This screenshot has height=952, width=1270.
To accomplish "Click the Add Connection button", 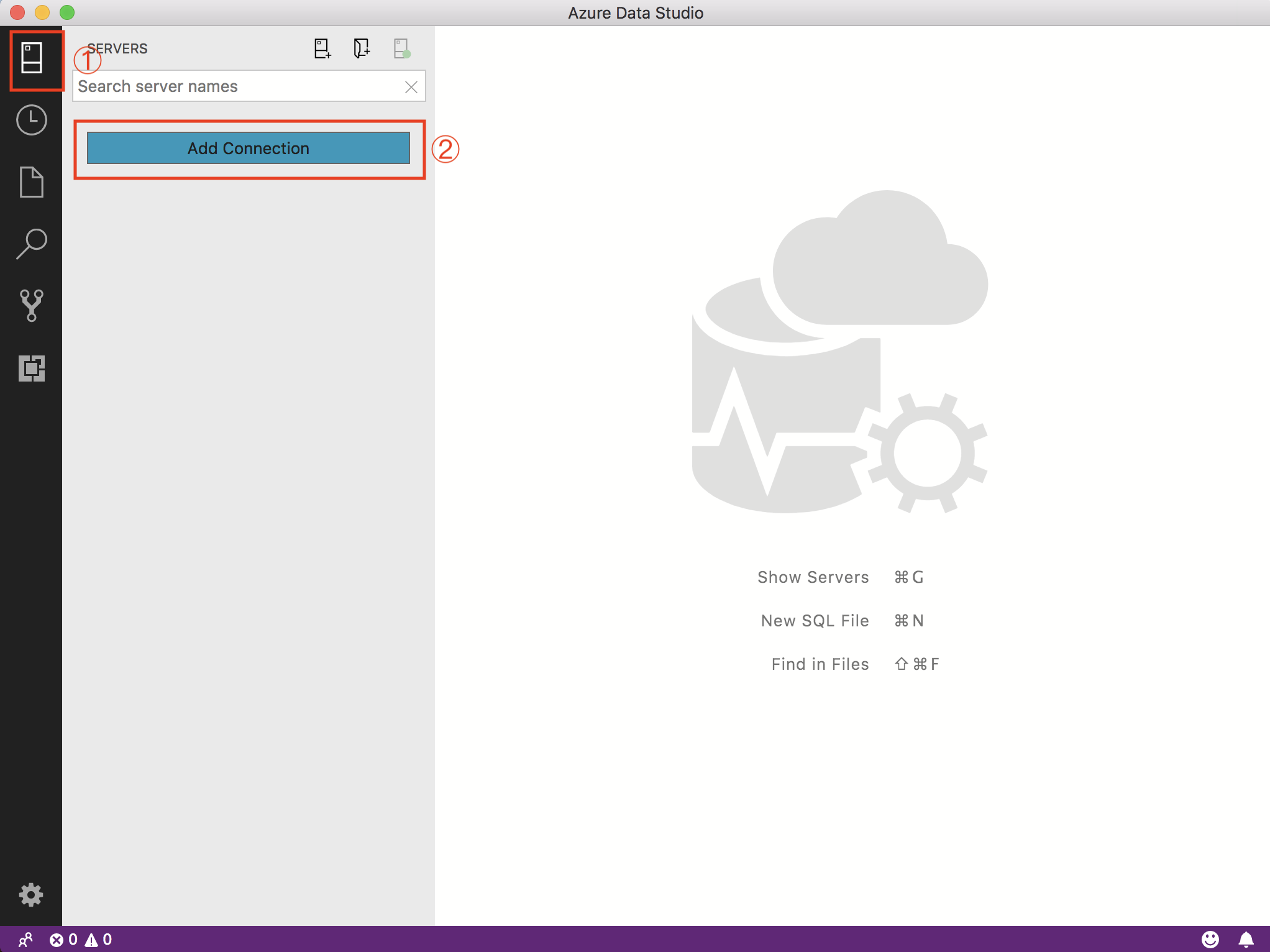I will [249, 149].
